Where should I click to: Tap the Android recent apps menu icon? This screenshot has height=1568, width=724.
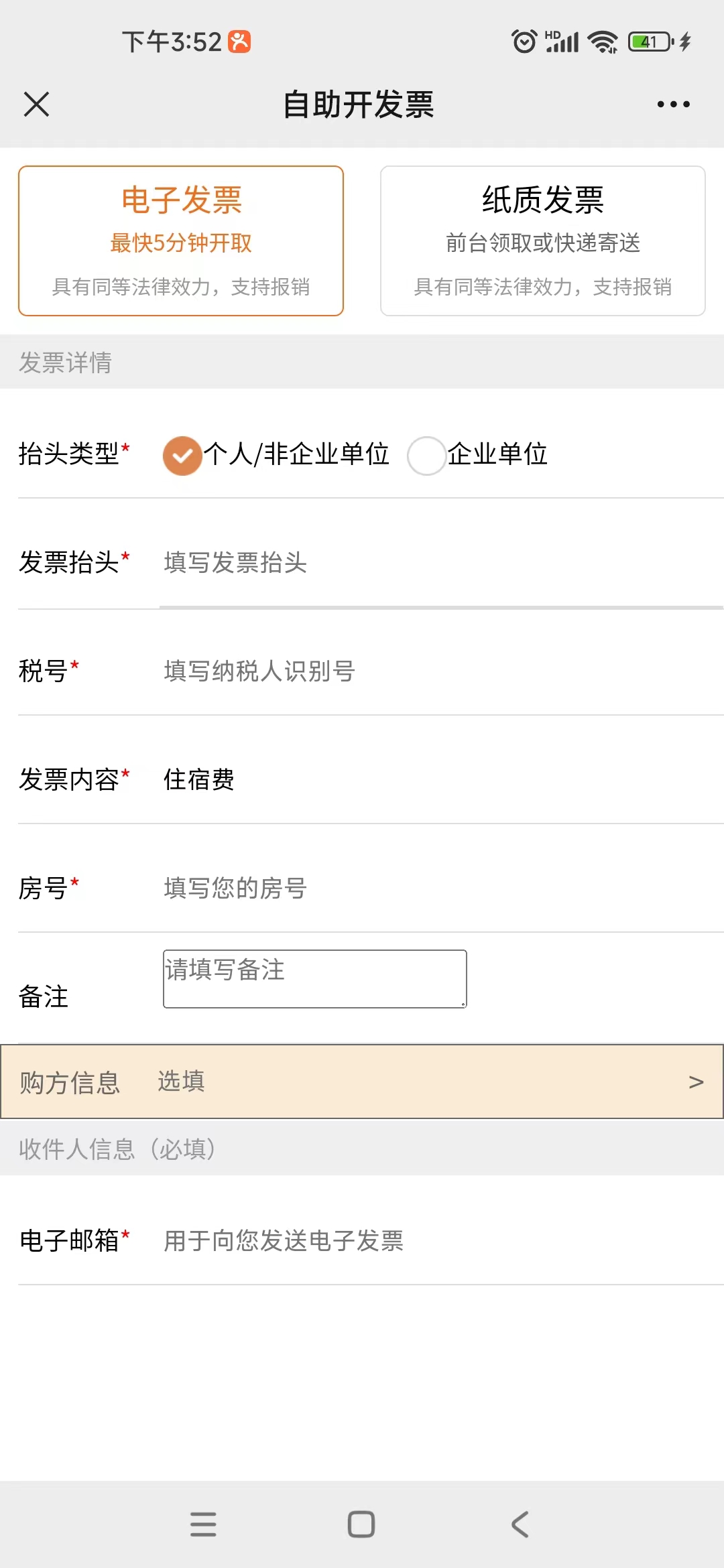pos(203,1524)
